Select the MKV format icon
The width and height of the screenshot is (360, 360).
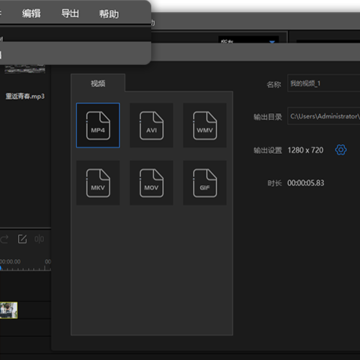98,183
